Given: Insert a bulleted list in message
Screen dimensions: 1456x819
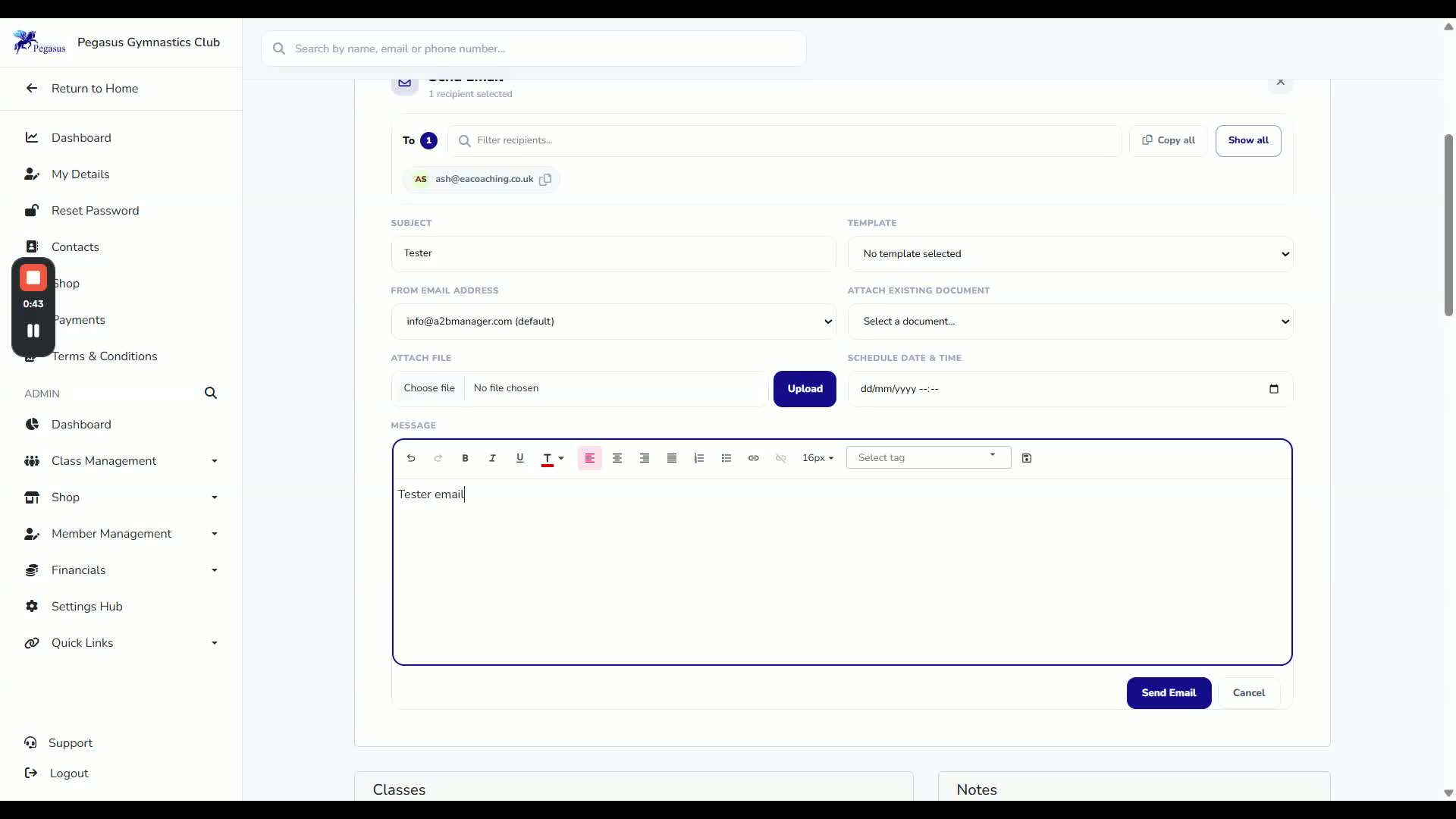Looking at the screenshot, I should coord(726,458).
